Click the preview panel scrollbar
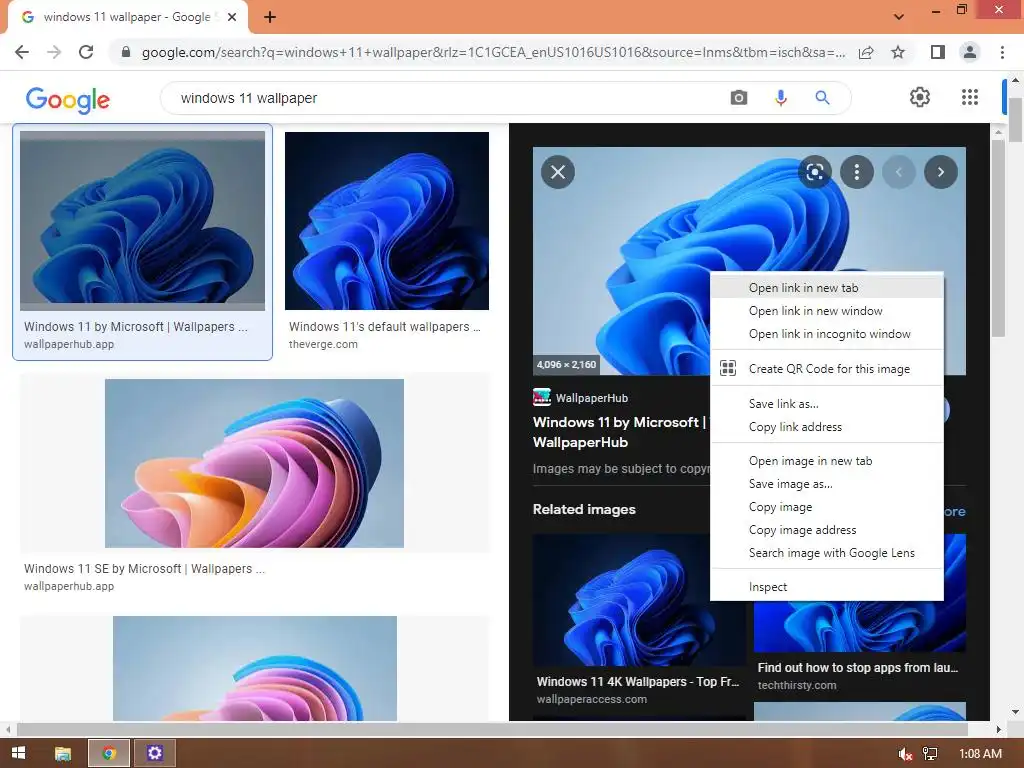 coord(998,238)
